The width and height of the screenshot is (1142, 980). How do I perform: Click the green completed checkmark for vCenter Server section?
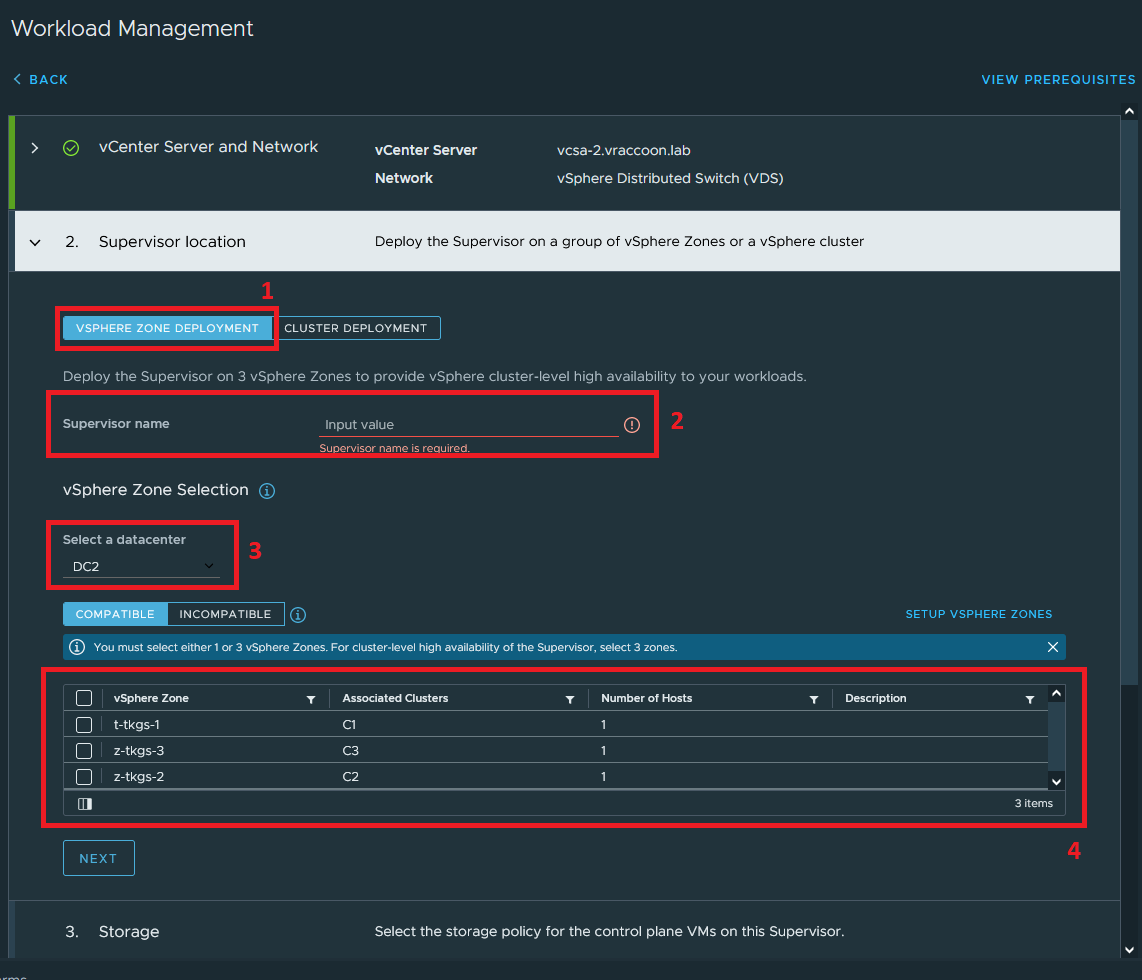click(71, 147)
